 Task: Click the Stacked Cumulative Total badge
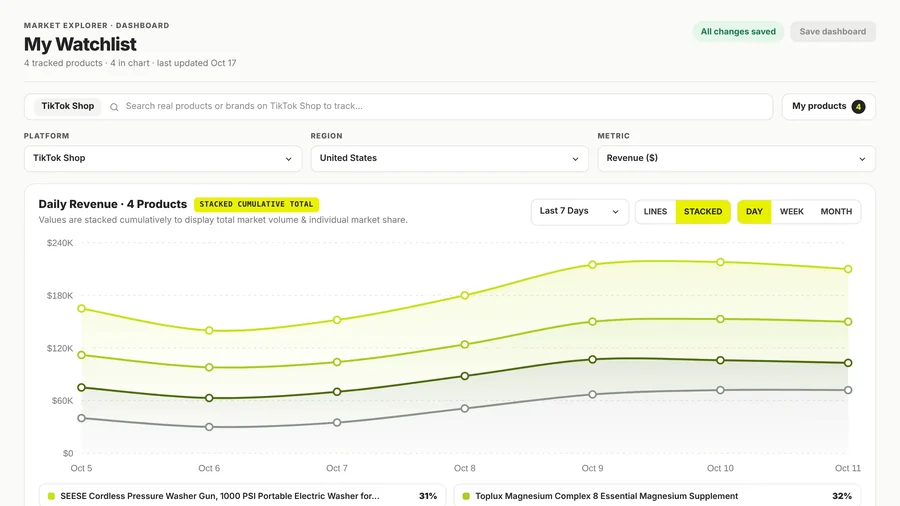tap(256, 204)
